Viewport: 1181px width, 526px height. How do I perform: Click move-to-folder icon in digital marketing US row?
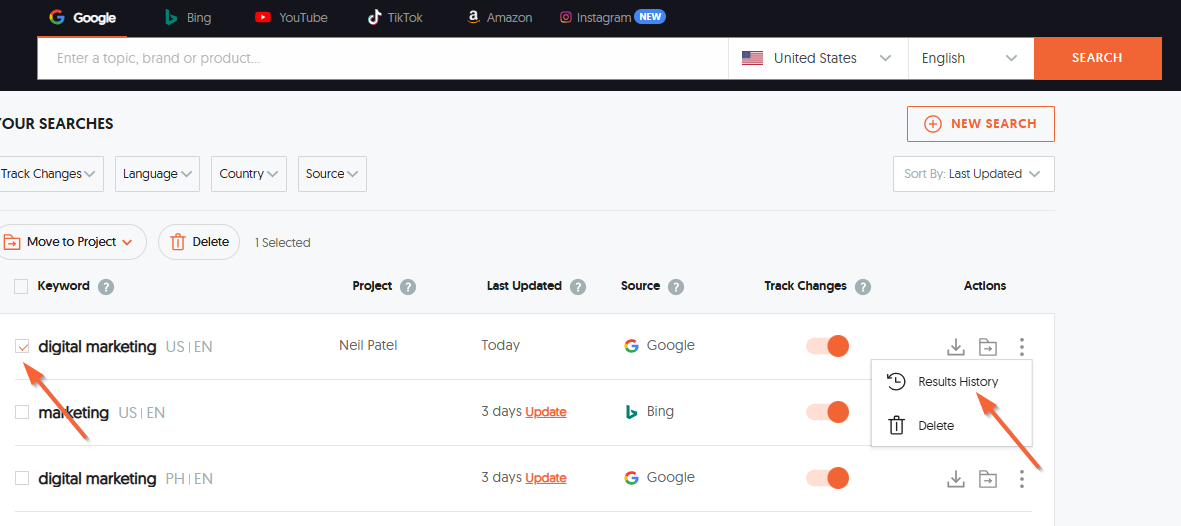tap(988, 347)
